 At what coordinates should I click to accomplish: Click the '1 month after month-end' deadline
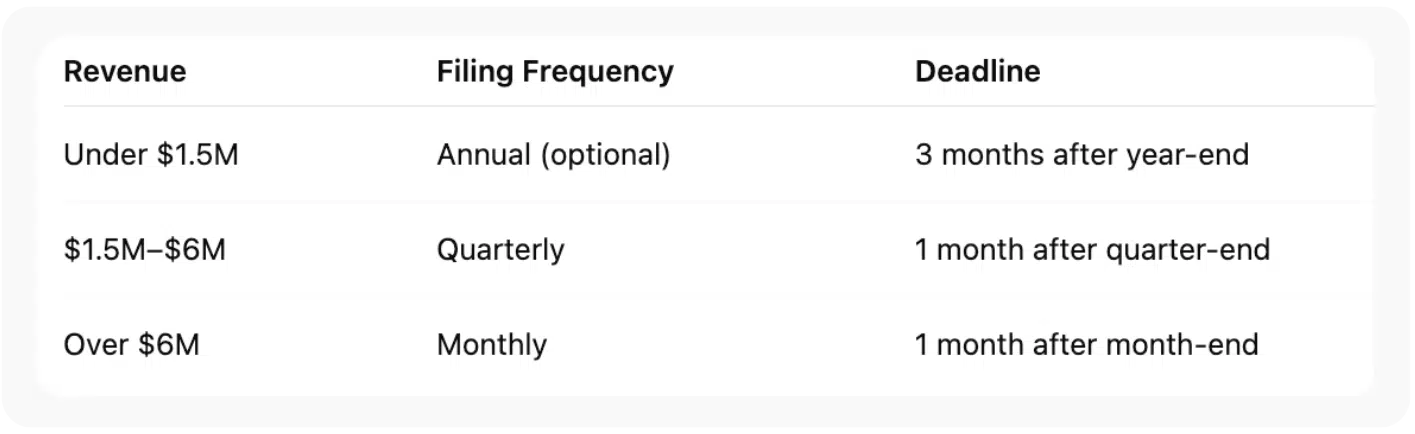click(x=1086, y=345)
